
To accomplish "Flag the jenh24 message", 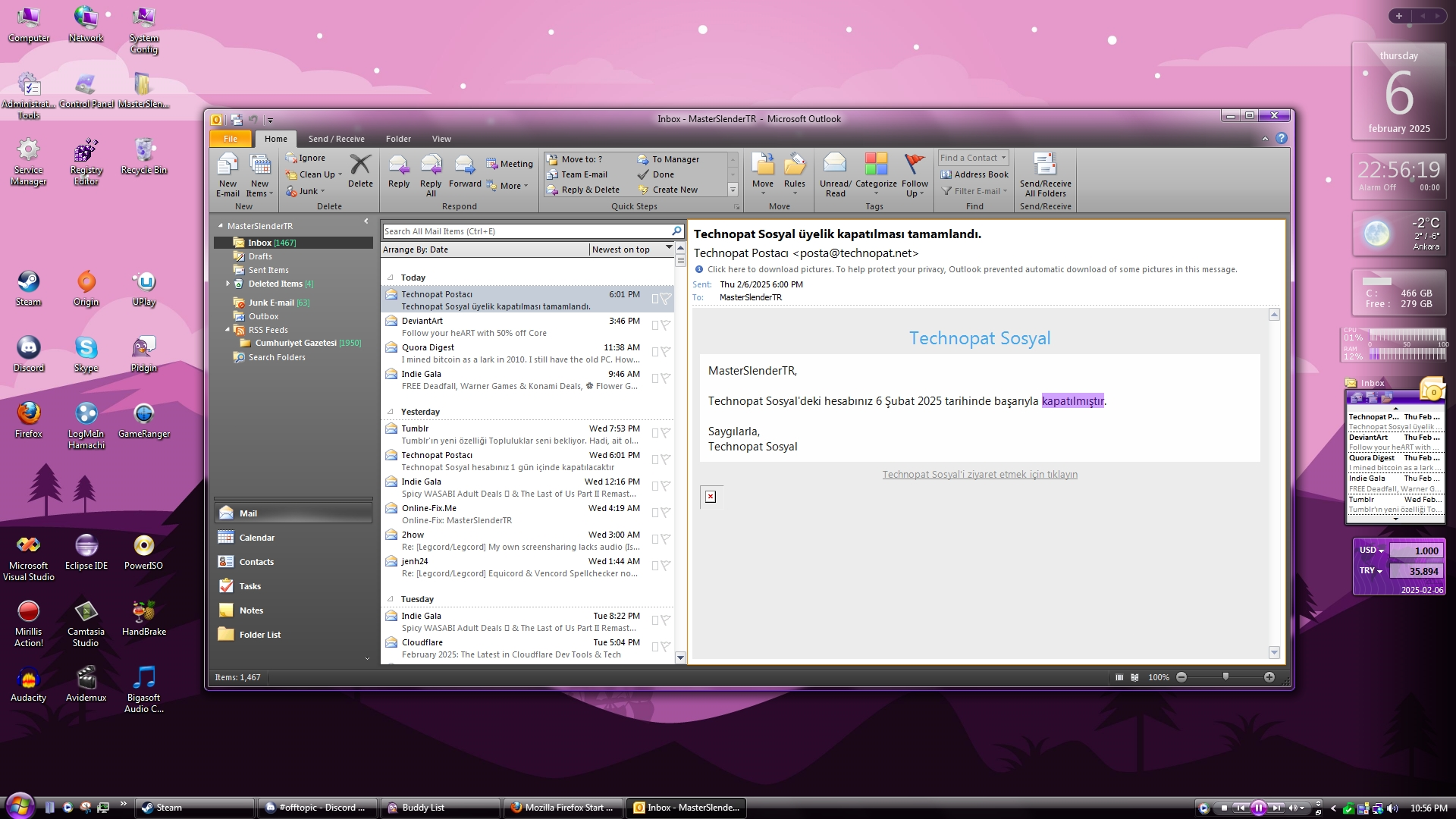I will click(665, 566).
